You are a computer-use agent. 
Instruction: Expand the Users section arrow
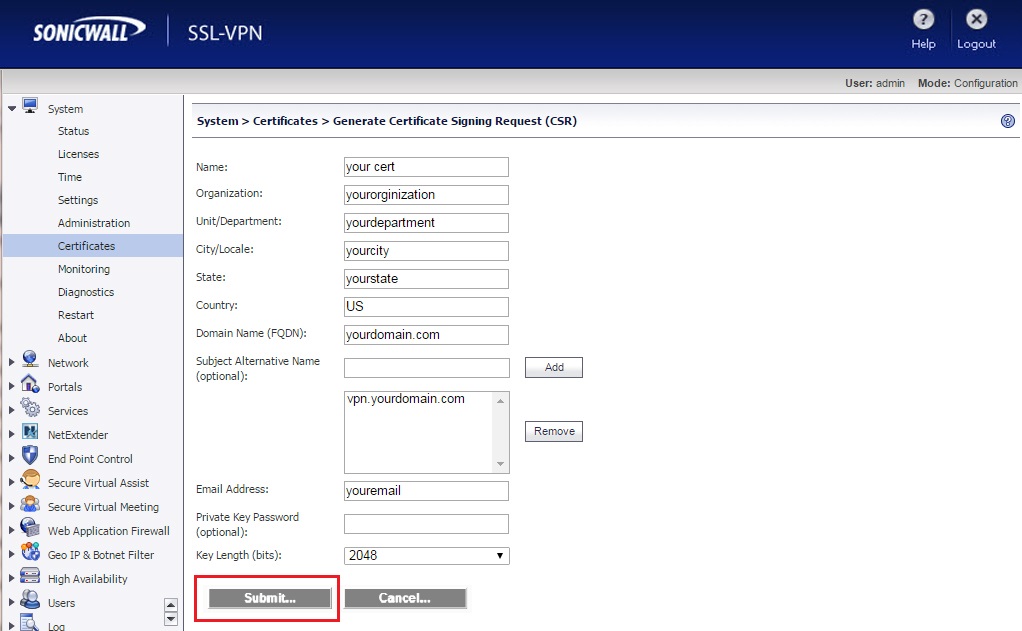click(x=12, y=603)
